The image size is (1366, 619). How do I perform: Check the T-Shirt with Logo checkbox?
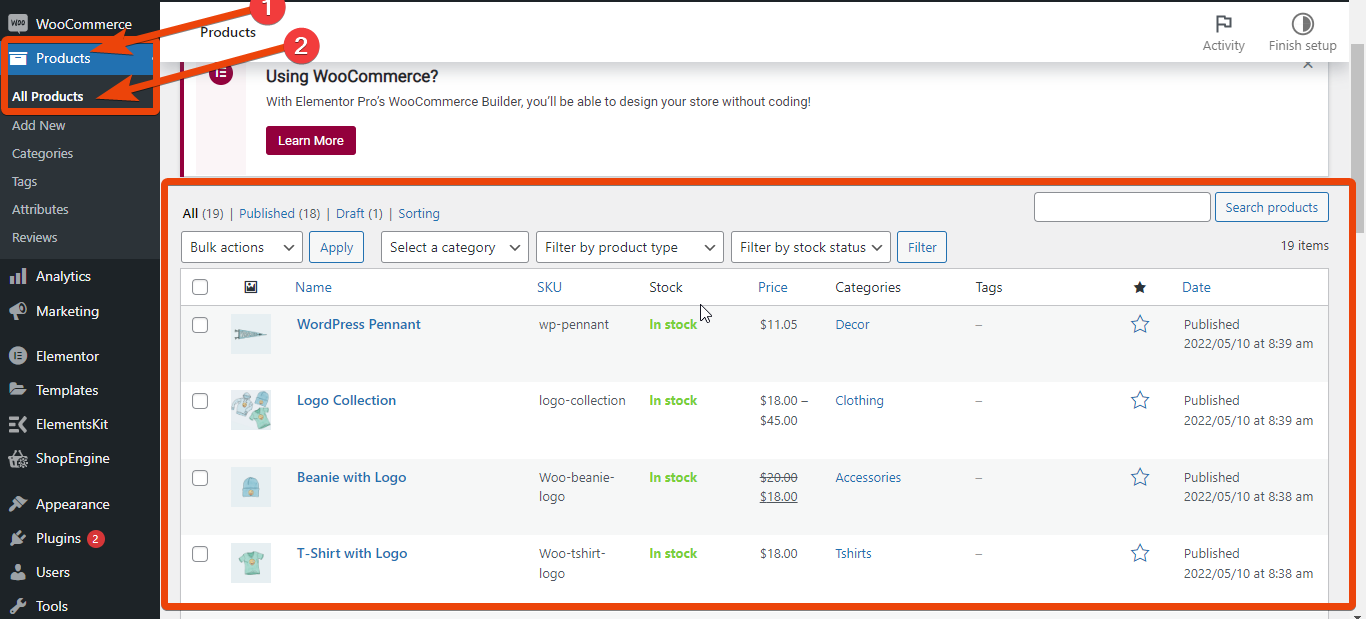click(x=200, y=554)
